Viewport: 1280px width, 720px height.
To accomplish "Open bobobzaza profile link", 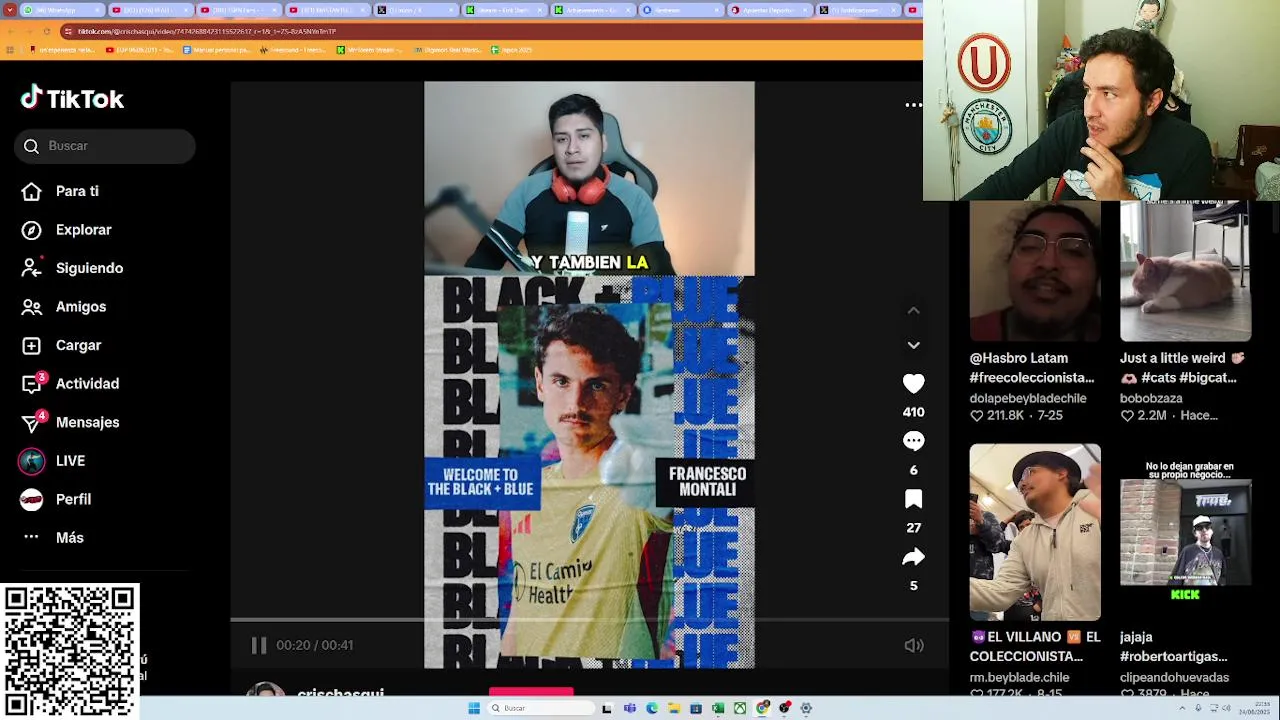I will (x=1150, y=398).
